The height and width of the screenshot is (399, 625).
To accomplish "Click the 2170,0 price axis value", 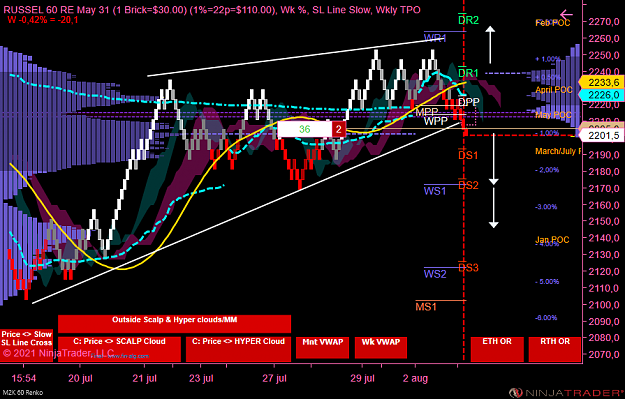I will [605, 188].
